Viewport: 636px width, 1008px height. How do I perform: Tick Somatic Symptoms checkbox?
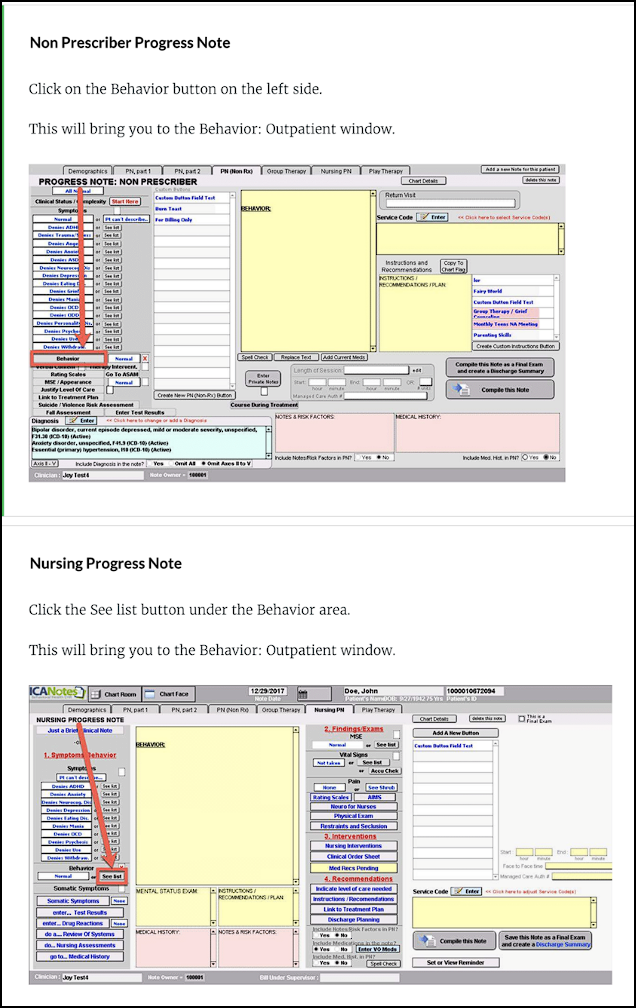coord(122,888)
